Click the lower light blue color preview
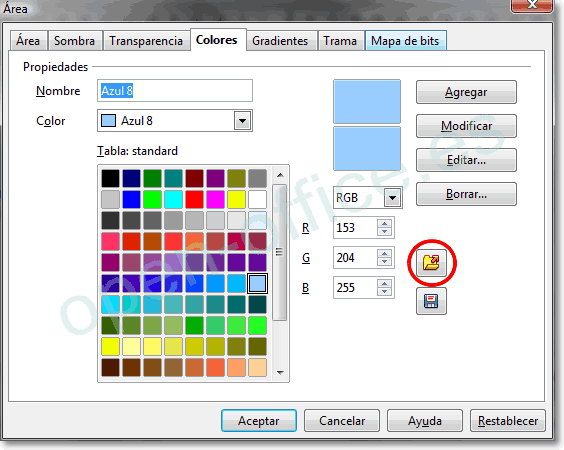564x450 pixels. coord(367,148)
